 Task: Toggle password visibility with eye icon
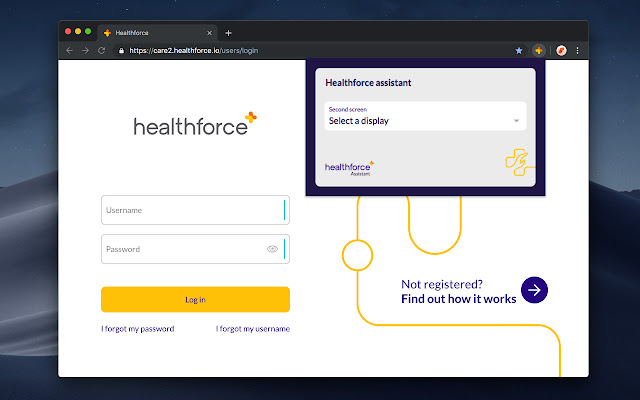tap(272, 249)
